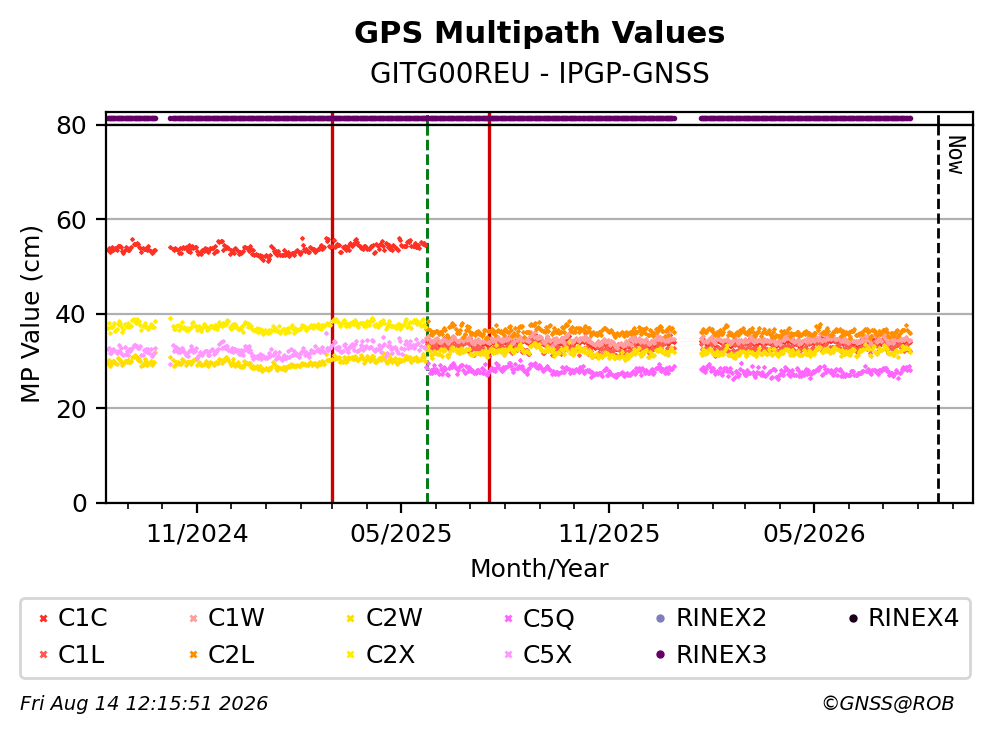This screenshot has height=734, width=993.
Task: Click the RINEX3 purple legend dot
Action: coord(661,655)
